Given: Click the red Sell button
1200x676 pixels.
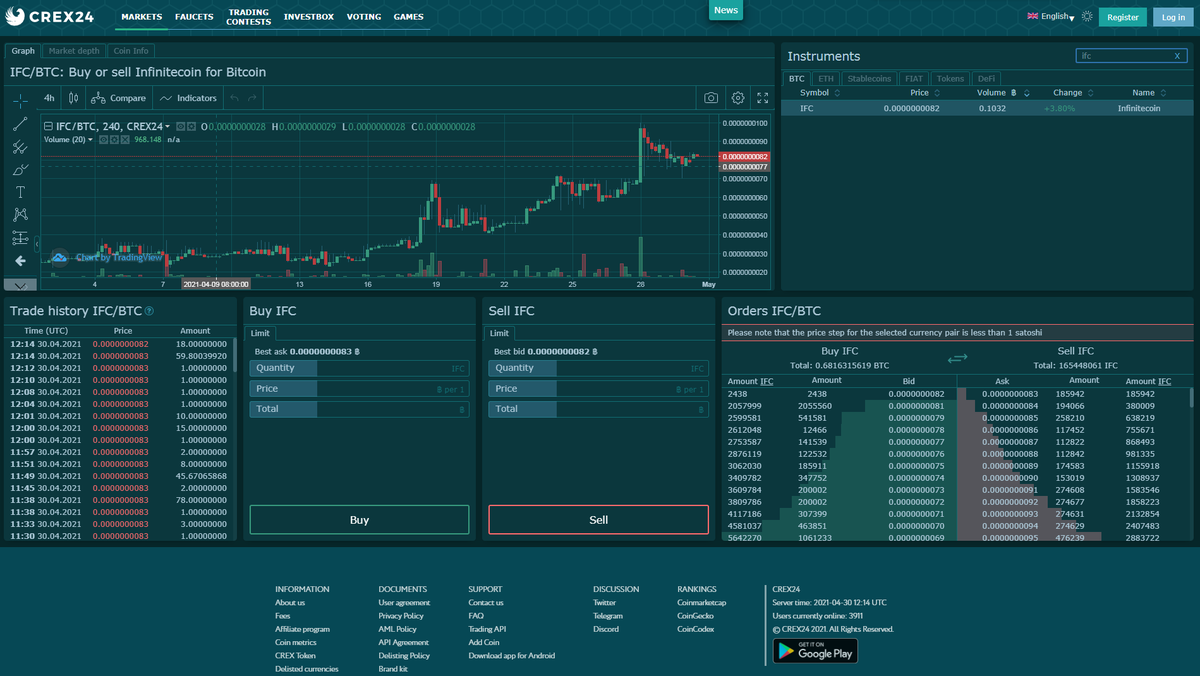Looking at the screenshot, I should tap(598, 520).
